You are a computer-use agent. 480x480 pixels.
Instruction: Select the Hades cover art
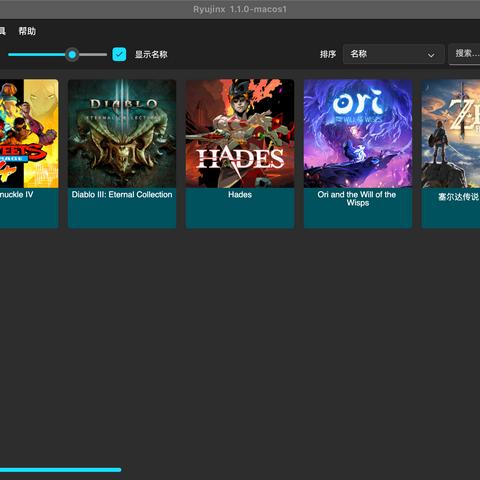point(240,134)
